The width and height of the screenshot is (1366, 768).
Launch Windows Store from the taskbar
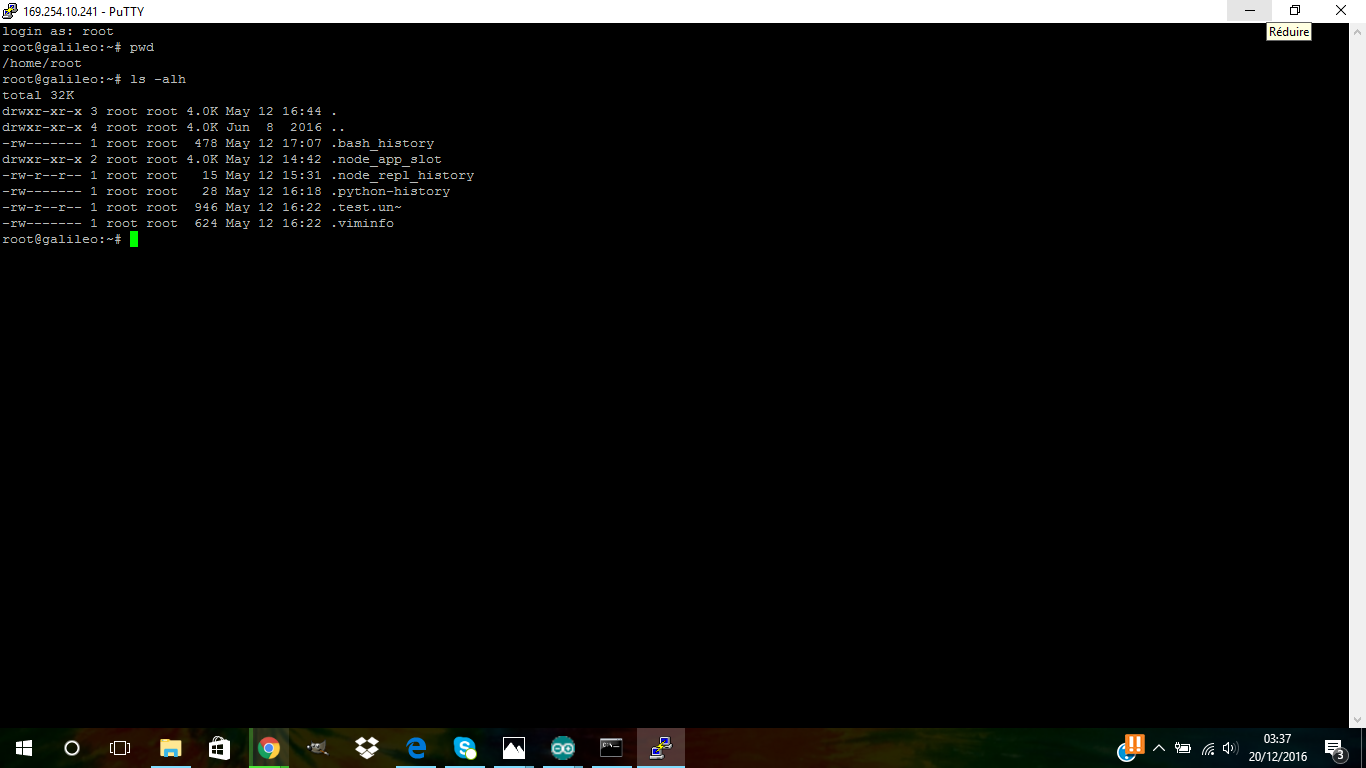(x=220, y=748)
